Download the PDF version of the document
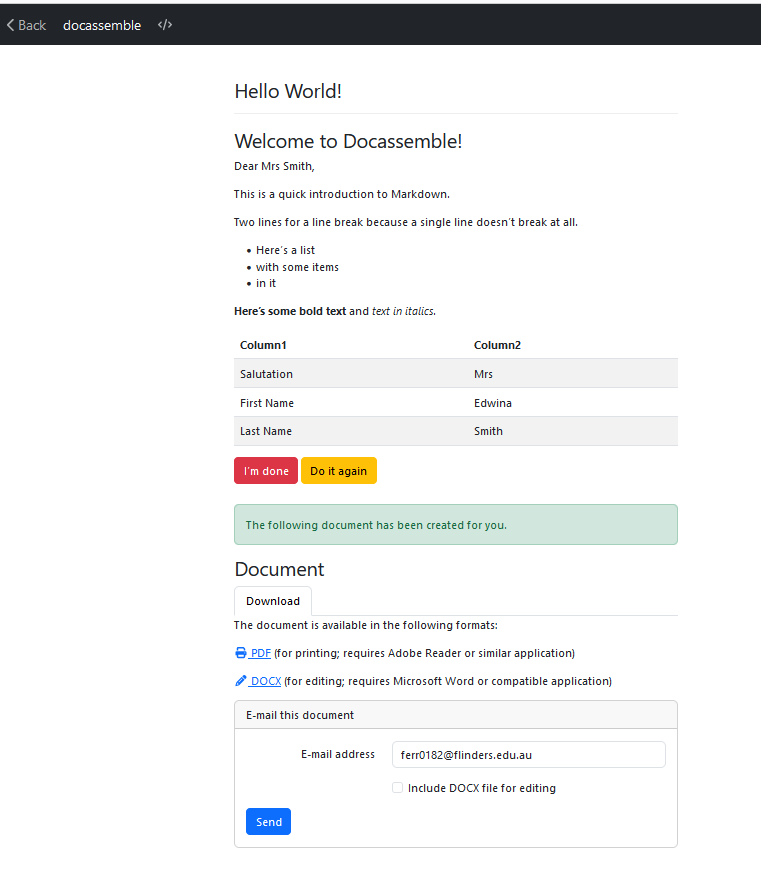The width and height of the screenshot is (761, 889). [x=257, y=652]
